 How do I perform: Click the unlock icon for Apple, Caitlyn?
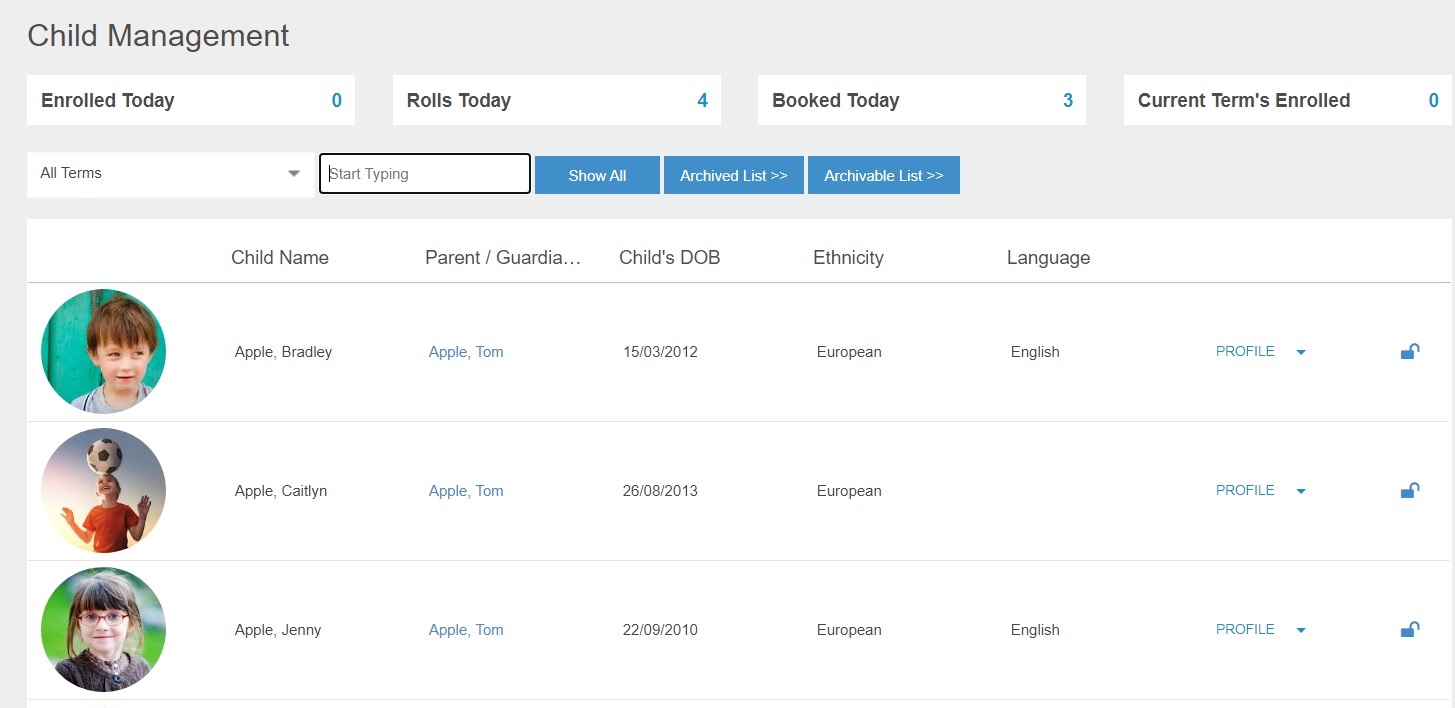(x=1410, y=490)
